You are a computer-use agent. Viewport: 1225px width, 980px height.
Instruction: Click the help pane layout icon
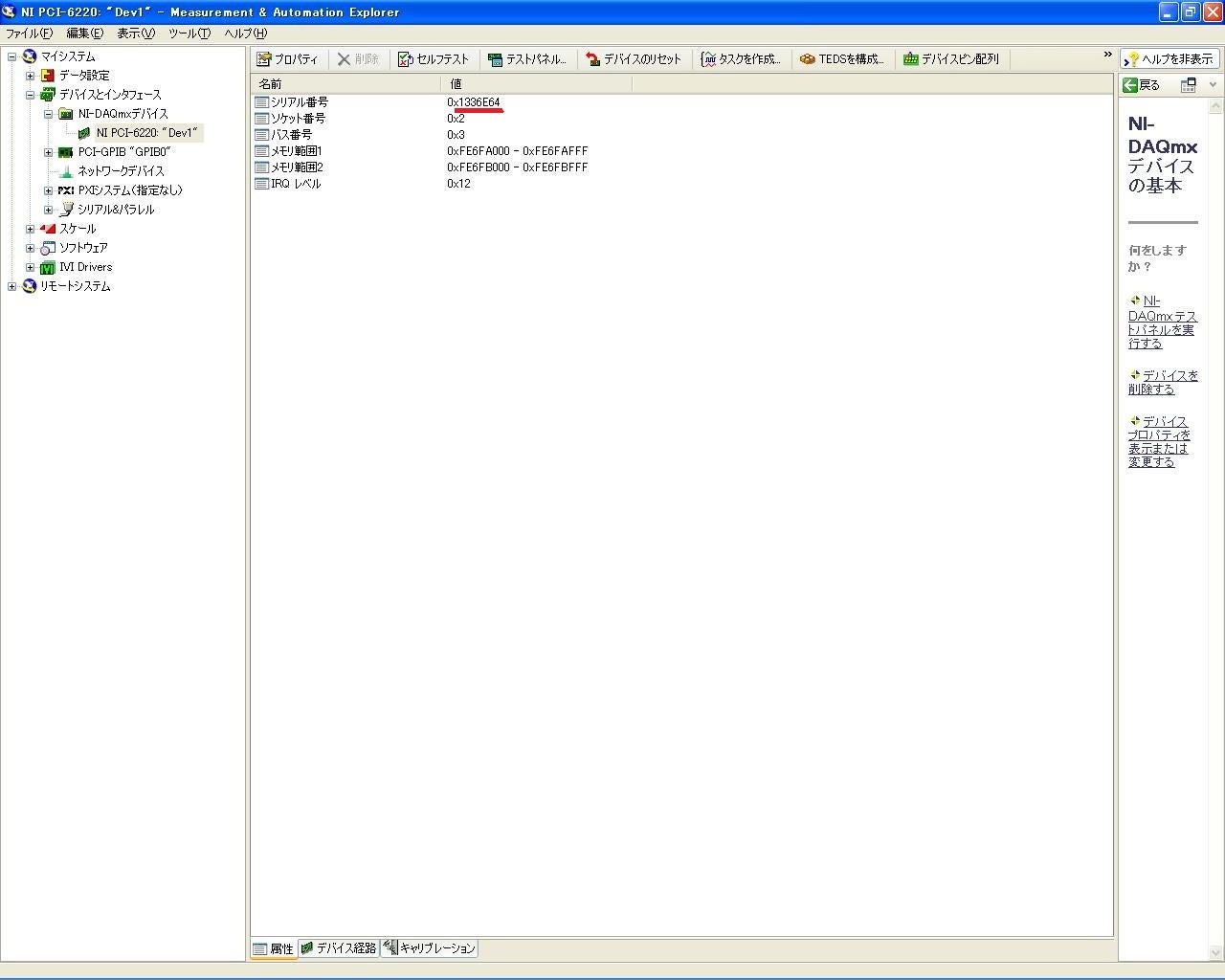[1188, 85]
